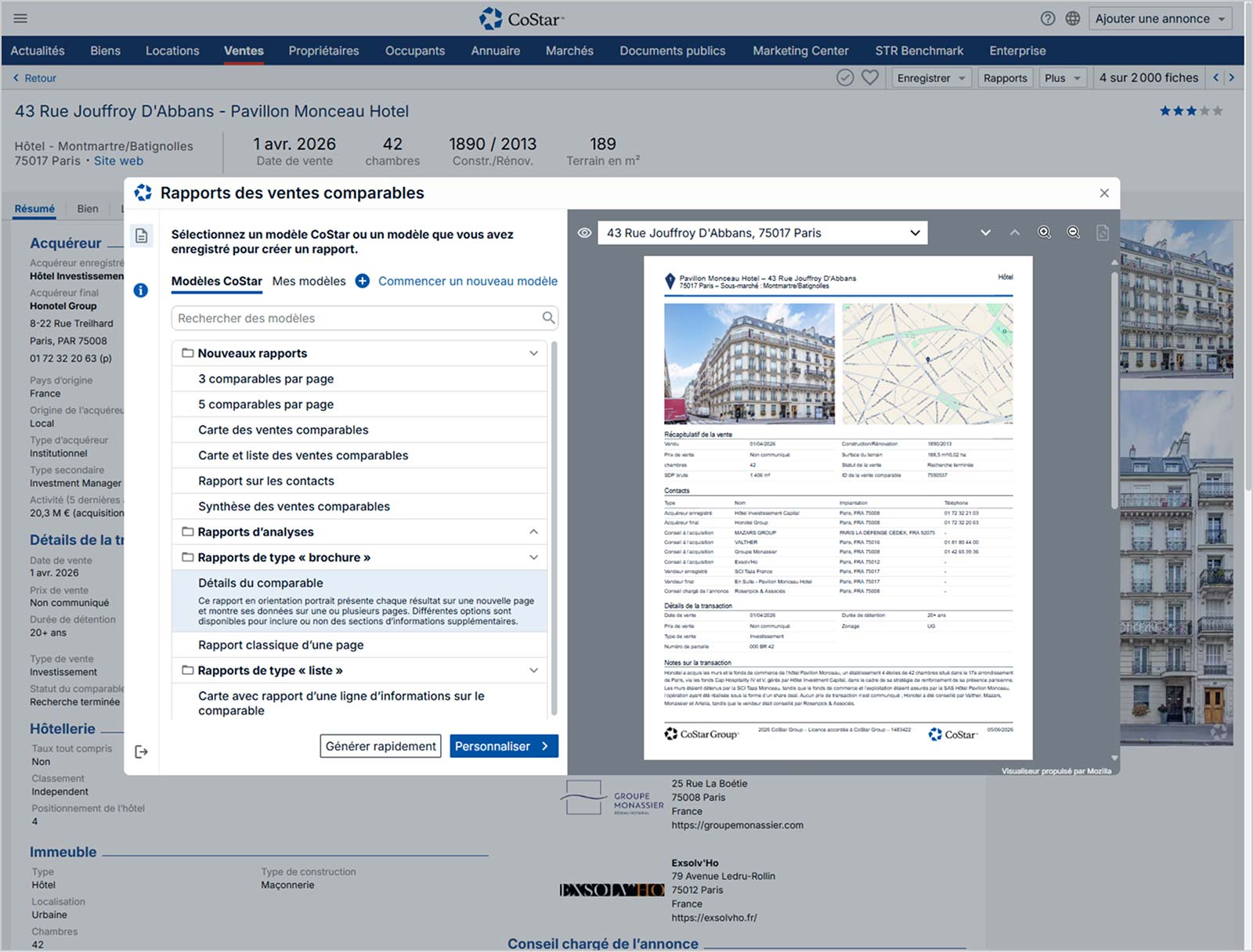Go to previous record arrow
The height and width of the screenshot is (952, 1253).
1216,78
